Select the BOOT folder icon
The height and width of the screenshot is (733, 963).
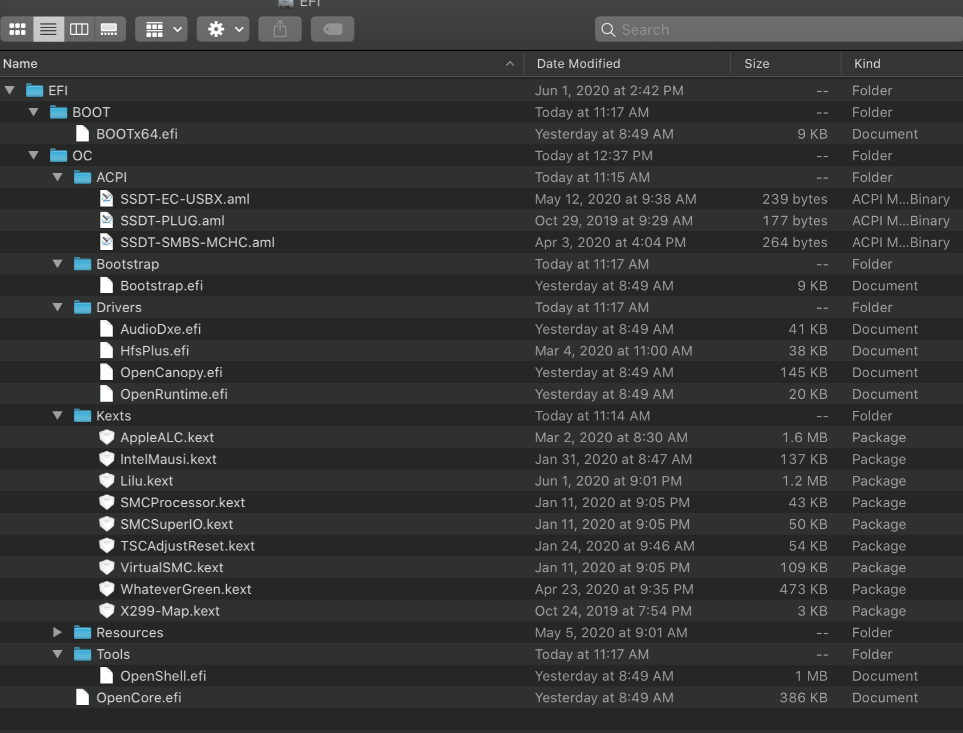tap(58, 112)
